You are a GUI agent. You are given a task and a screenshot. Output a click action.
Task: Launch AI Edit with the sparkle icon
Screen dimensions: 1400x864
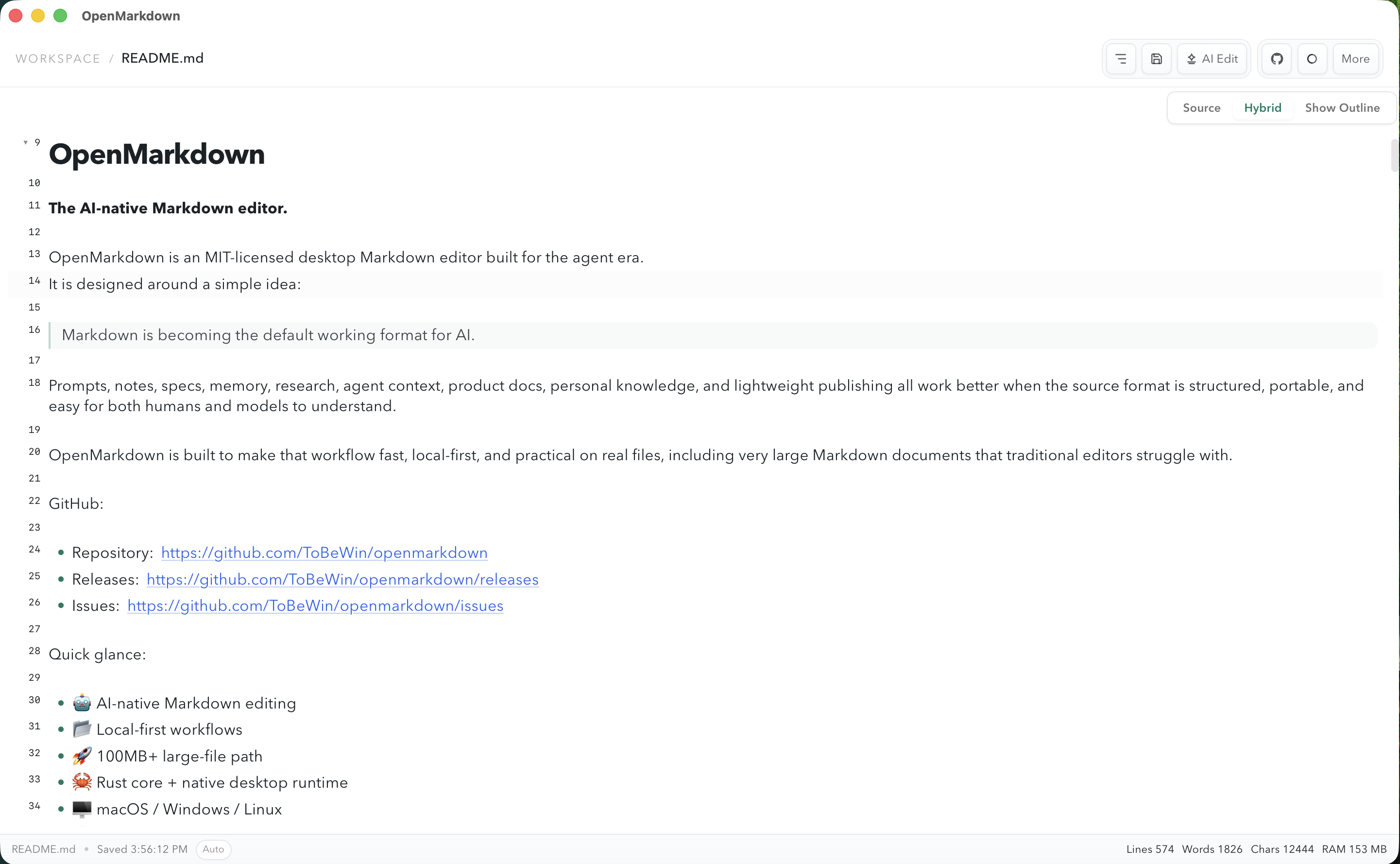tap(1212, 58)
